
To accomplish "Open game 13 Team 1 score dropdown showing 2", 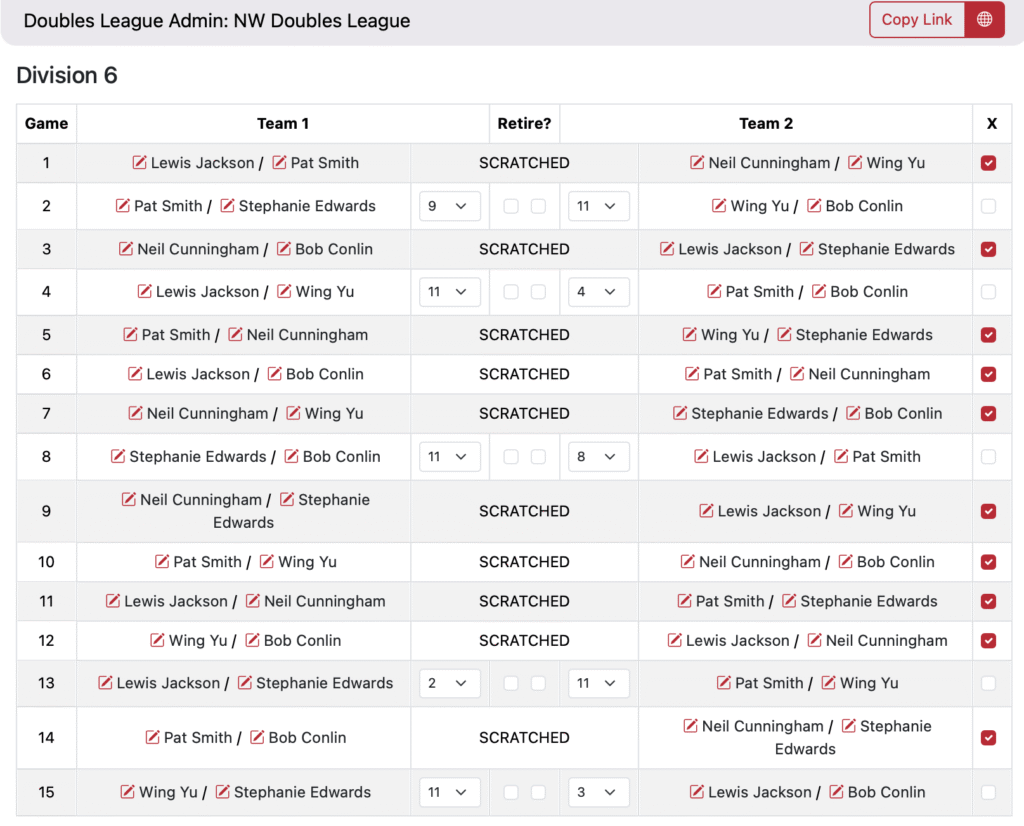I will click(449, 683).
